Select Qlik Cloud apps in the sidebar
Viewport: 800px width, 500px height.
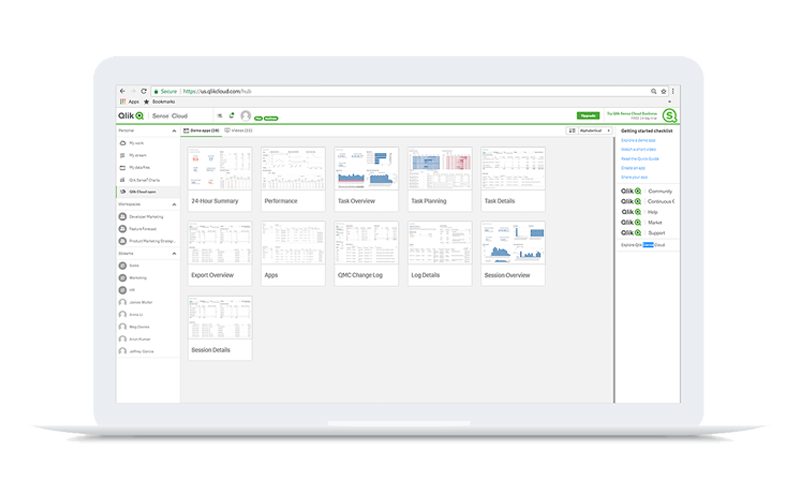tap(148, 192)
